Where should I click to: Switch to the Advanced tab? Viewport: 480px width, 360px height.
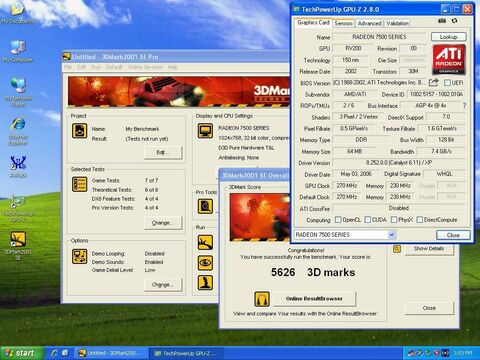pyautogui.click(x=369, y=23)
